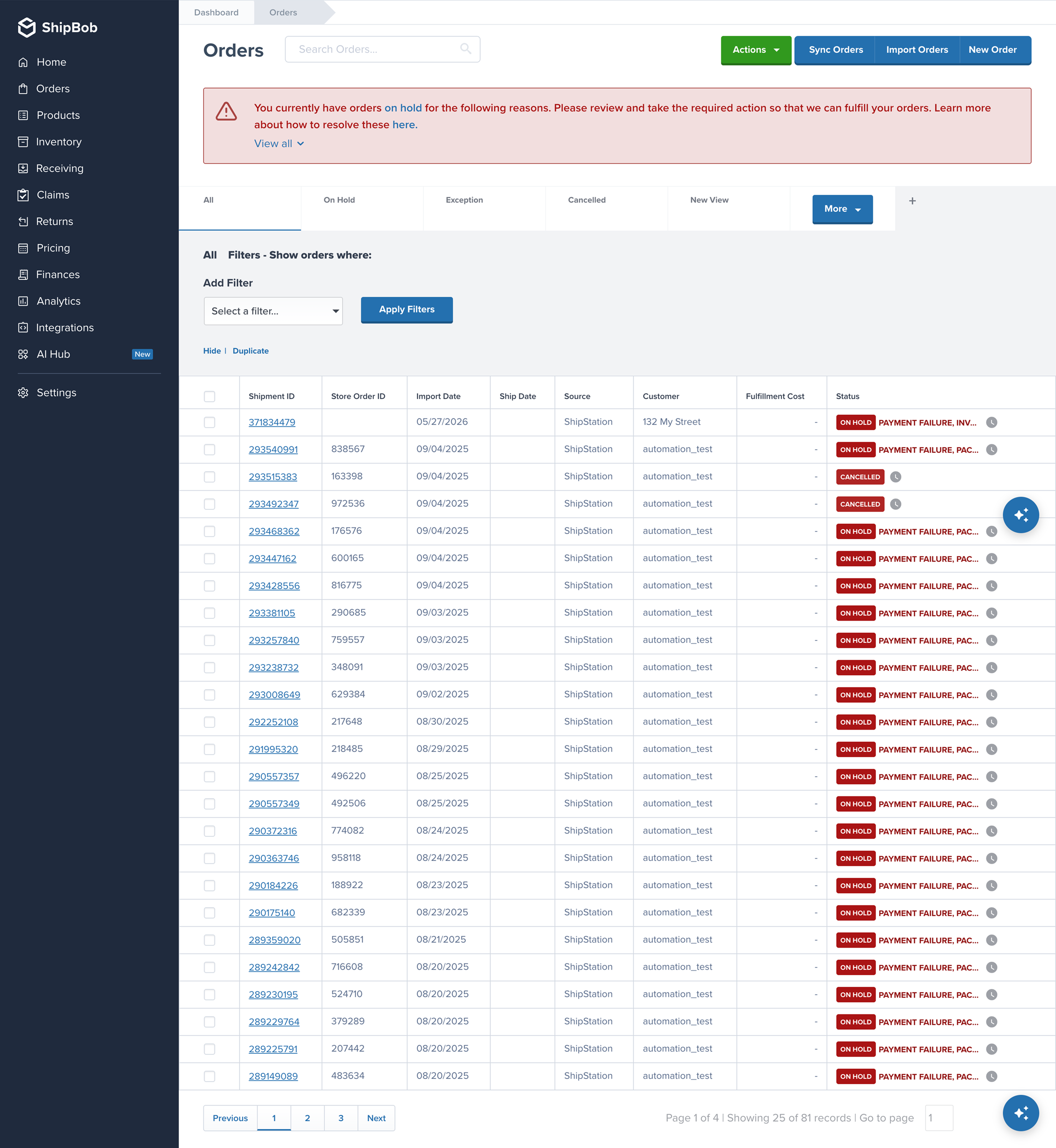Viewport: 1056px width, 1148px height.
Task: Click Sync Orders button
Action: tap(835, 50)
